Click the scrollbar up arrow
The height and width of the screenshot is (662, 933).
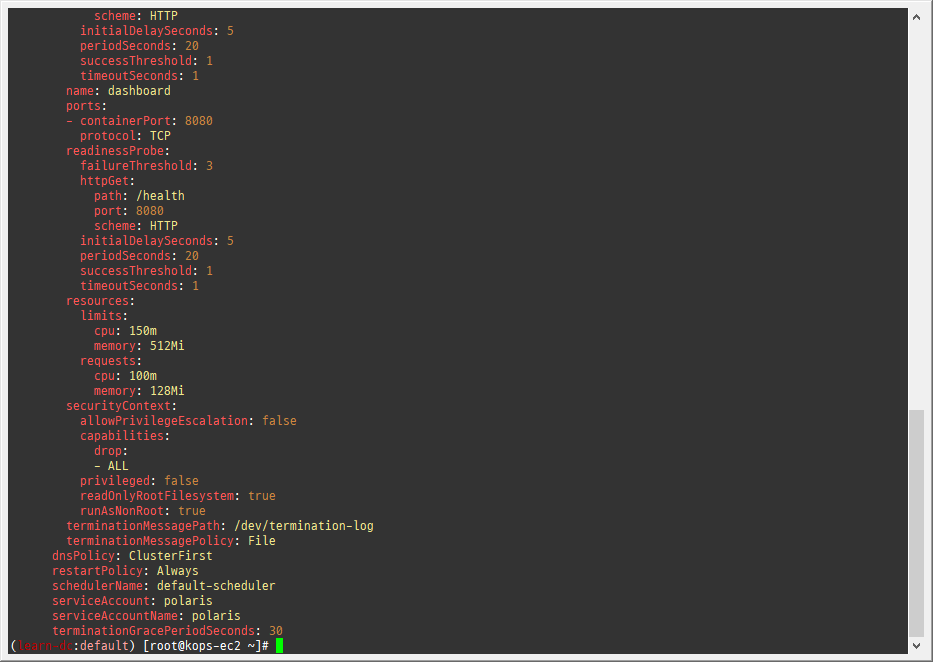coord(916,16)
